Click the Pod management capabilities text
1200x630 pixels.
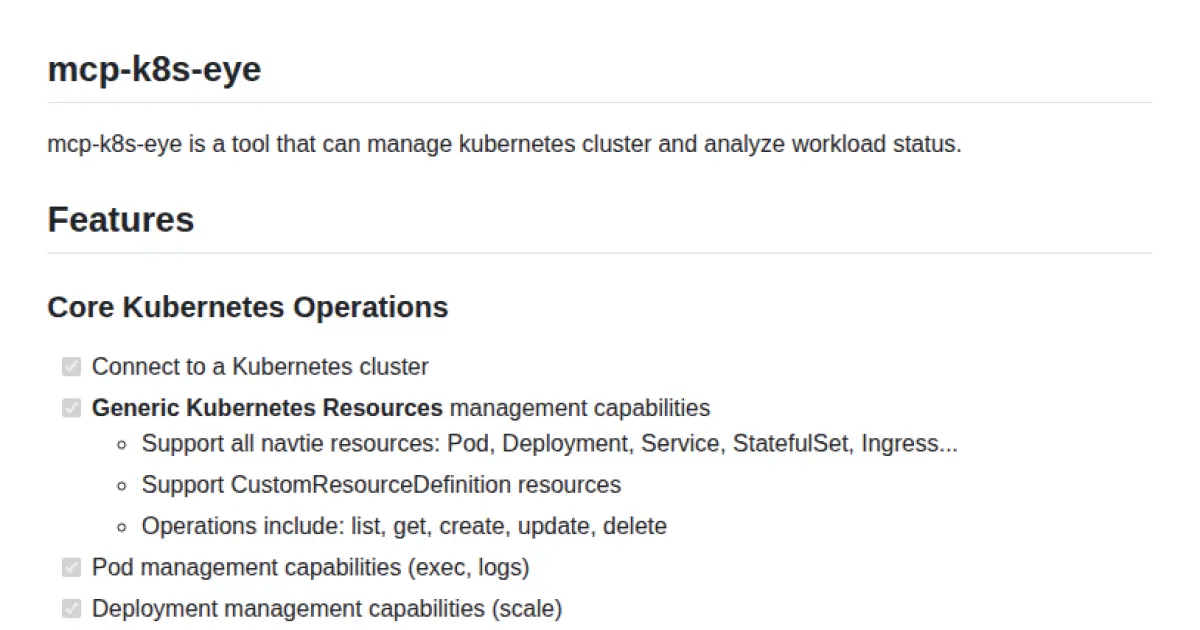[310, 568]
